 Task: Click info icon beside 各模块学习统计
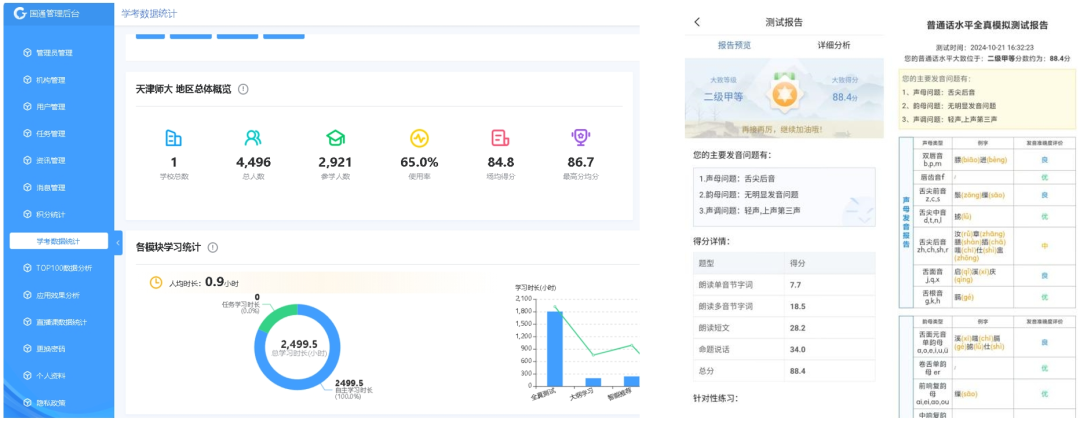(213, 247)
